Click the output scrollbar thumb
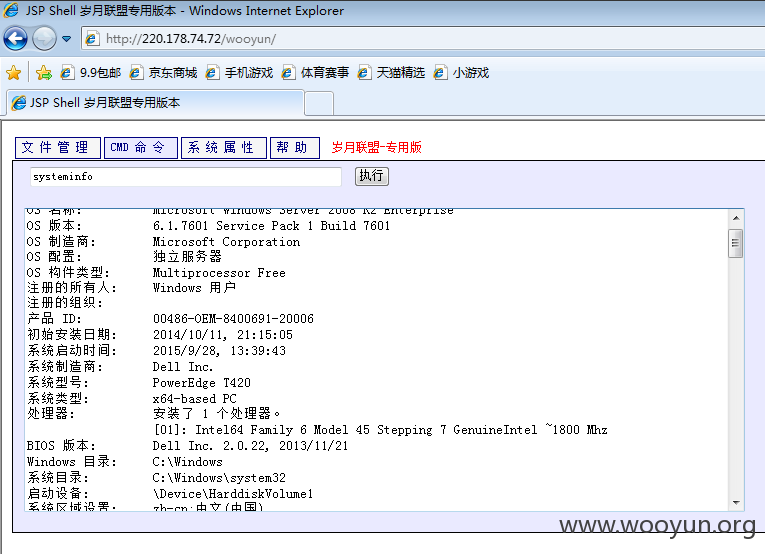The image size is (765, 554). [x=736, y=243]
